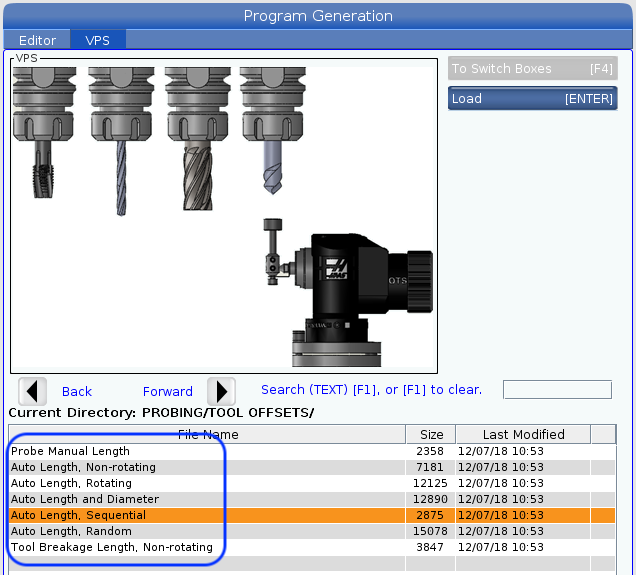Sort by Last Modified column header
The image size is (636, 575).
click(x=523, y=434)
